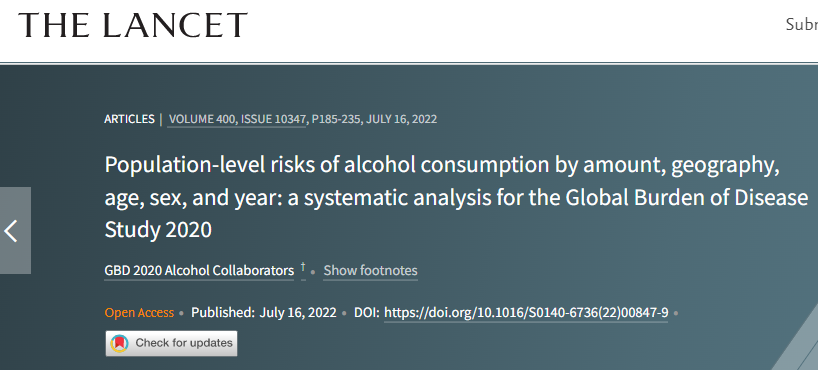Image resolution: width=818 pixels, height=370 pixels.
Task: Open the dagger footnote marker
Action: [x=303, y=269]
